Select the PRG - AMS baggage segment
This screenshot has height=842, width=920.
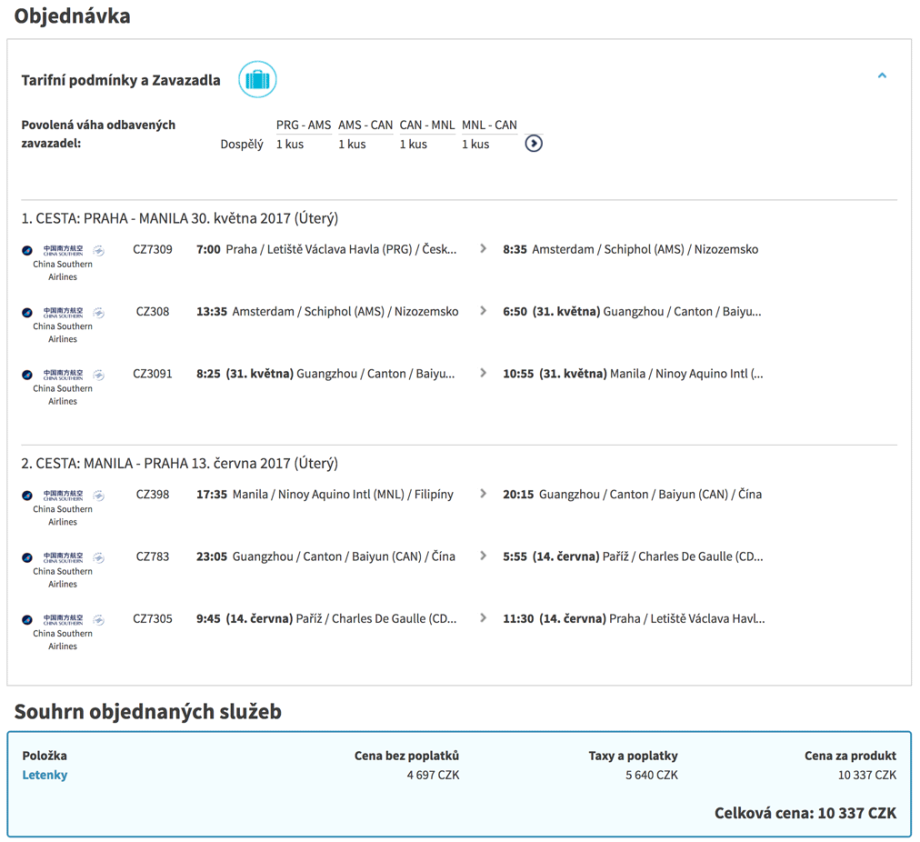pyautogui.click(x=303, y=125)
